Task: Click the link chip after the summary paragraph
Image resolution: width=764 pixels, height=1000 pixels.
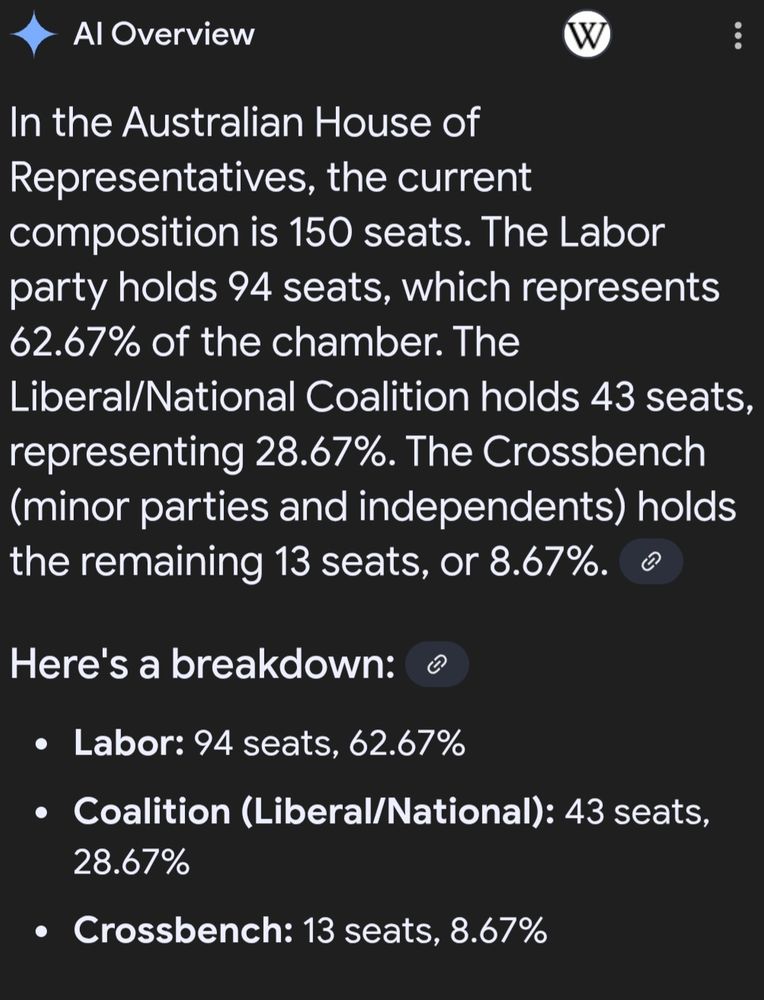Action: point(651,563)
